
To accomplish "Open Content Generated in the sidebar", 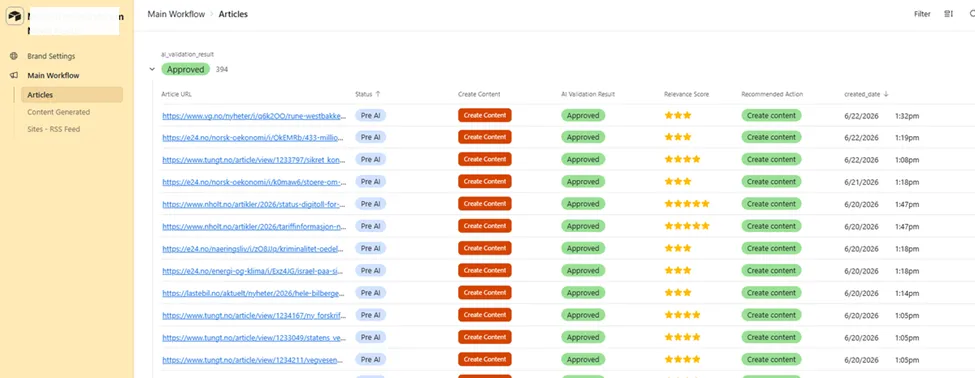I will [58, 112].
